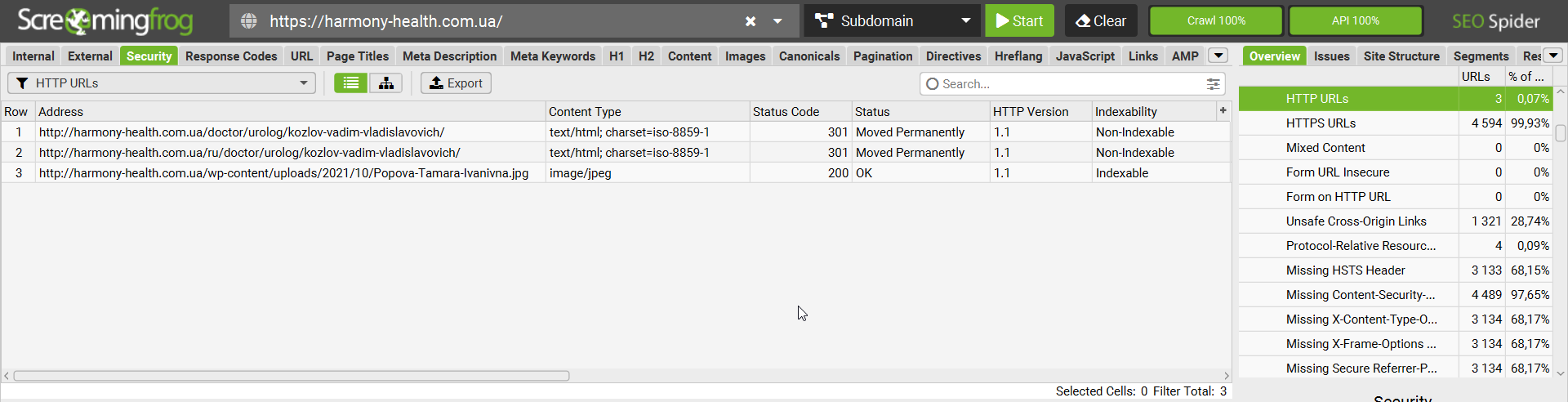Switch to the Internal tab
The image size is (1568, 402).
(33, 56)
